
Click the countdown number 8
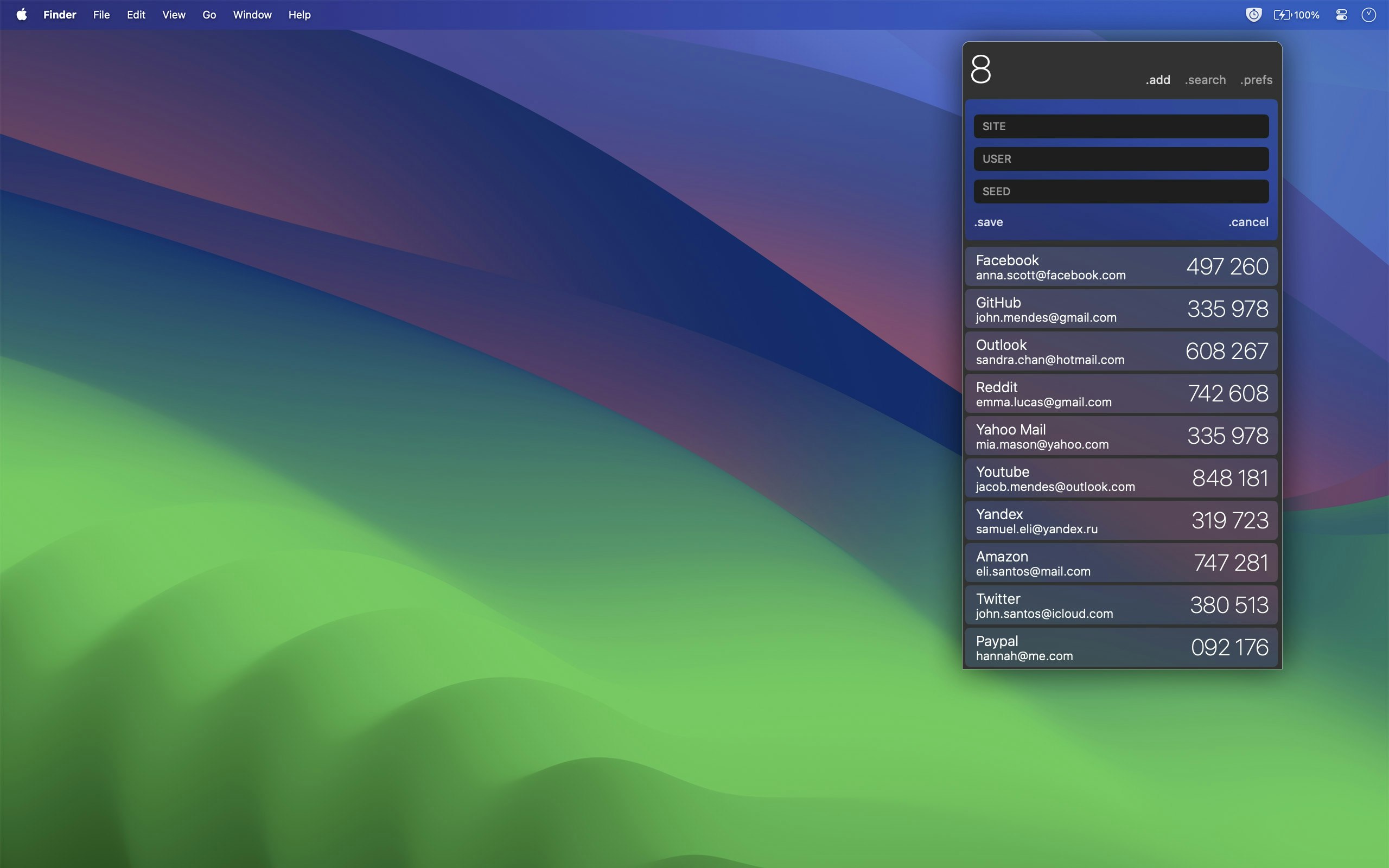[x=981, y=69]
